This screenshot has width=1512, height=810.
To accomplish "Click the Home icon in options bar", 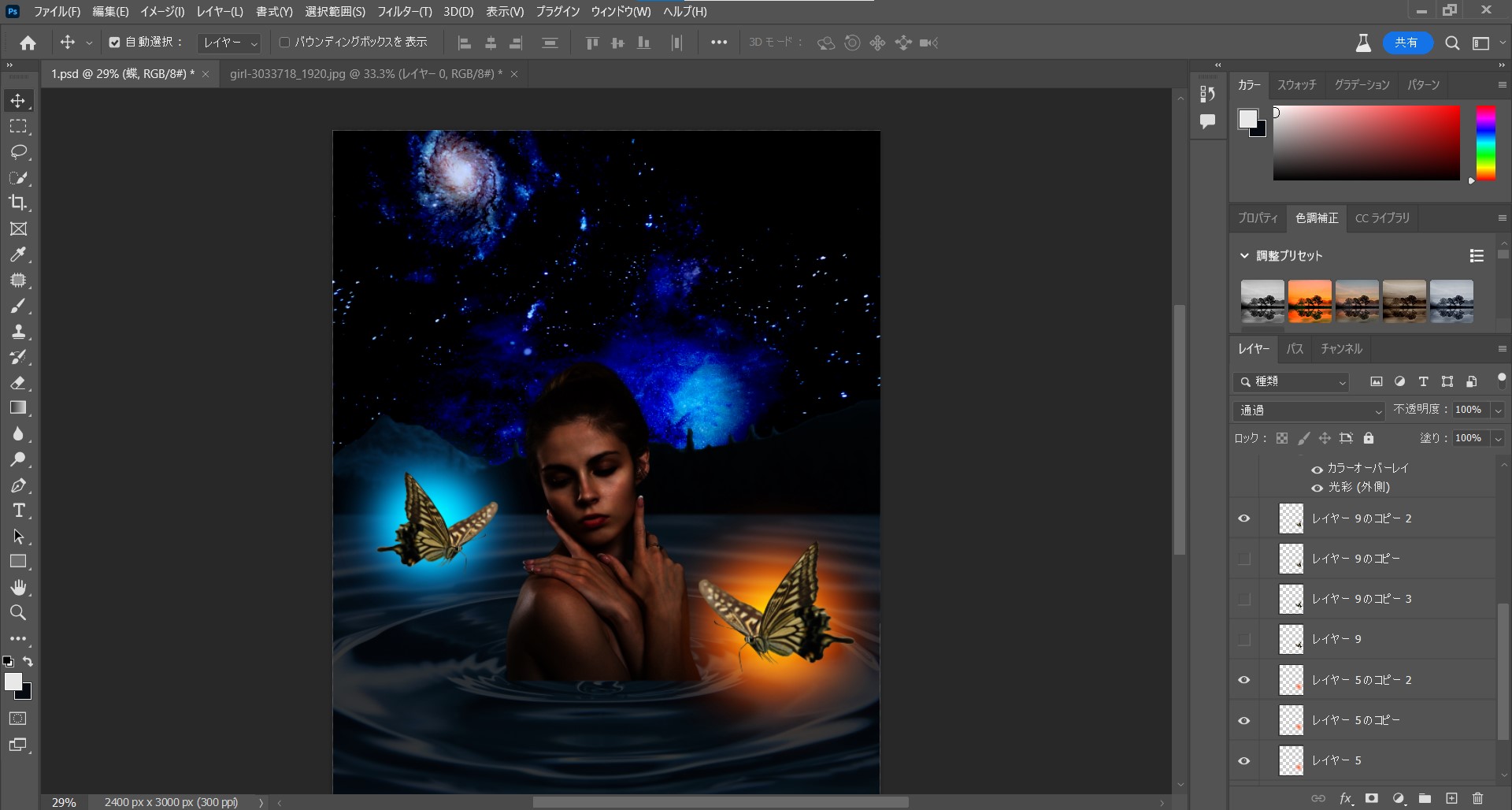I will coord(28,43).
